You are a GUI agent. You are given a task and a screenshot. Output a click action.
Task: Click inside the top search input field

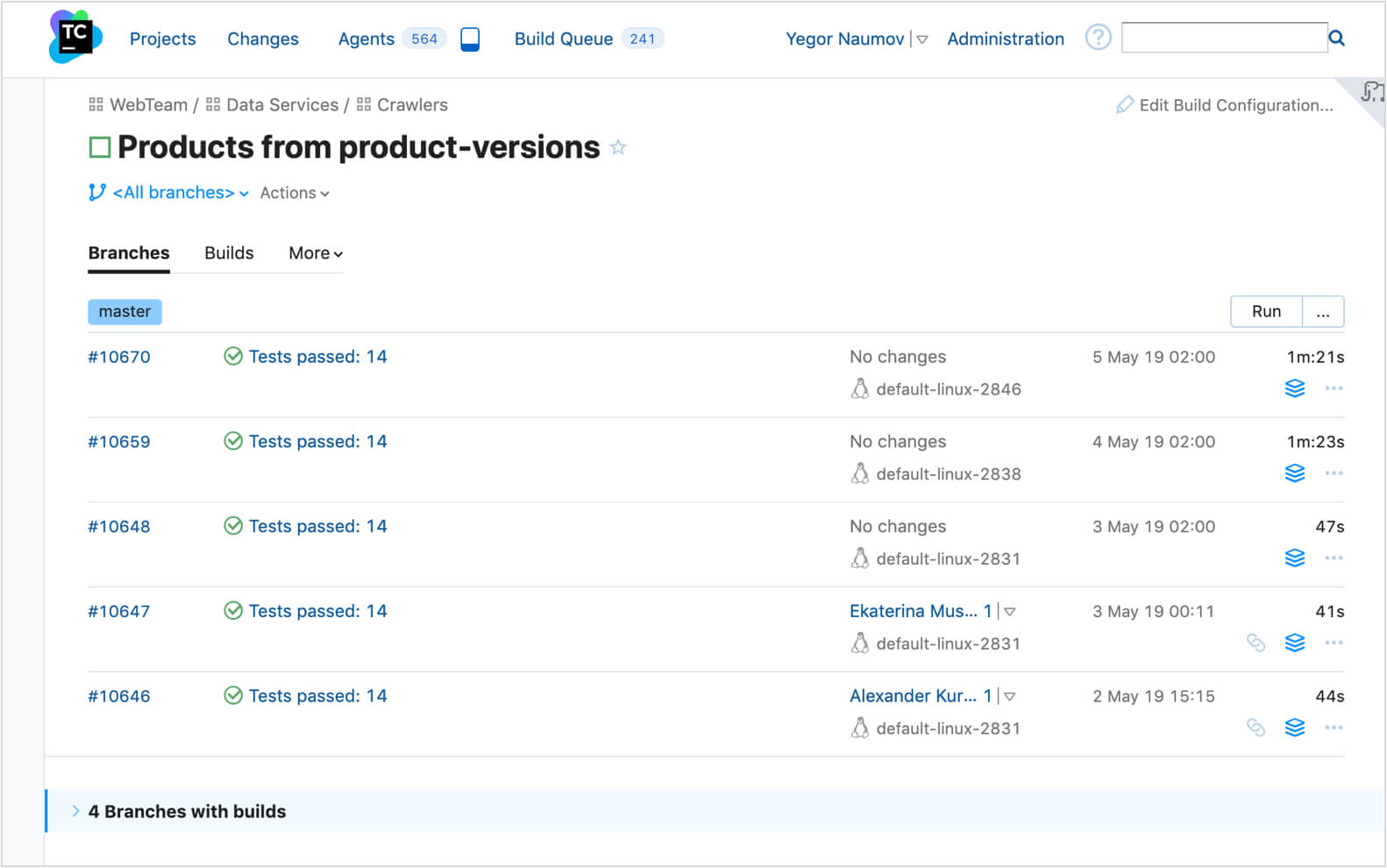[x=1224, y=38]
